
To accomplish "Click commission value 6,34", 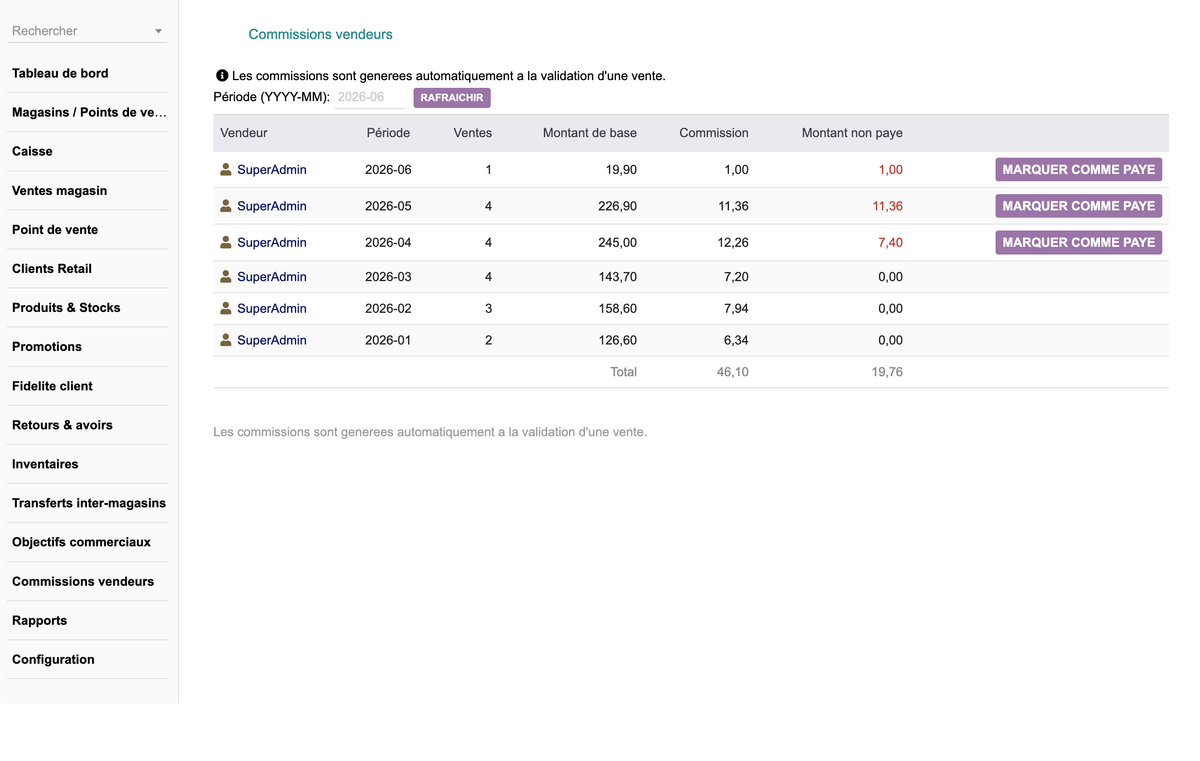I will [736, 340].
